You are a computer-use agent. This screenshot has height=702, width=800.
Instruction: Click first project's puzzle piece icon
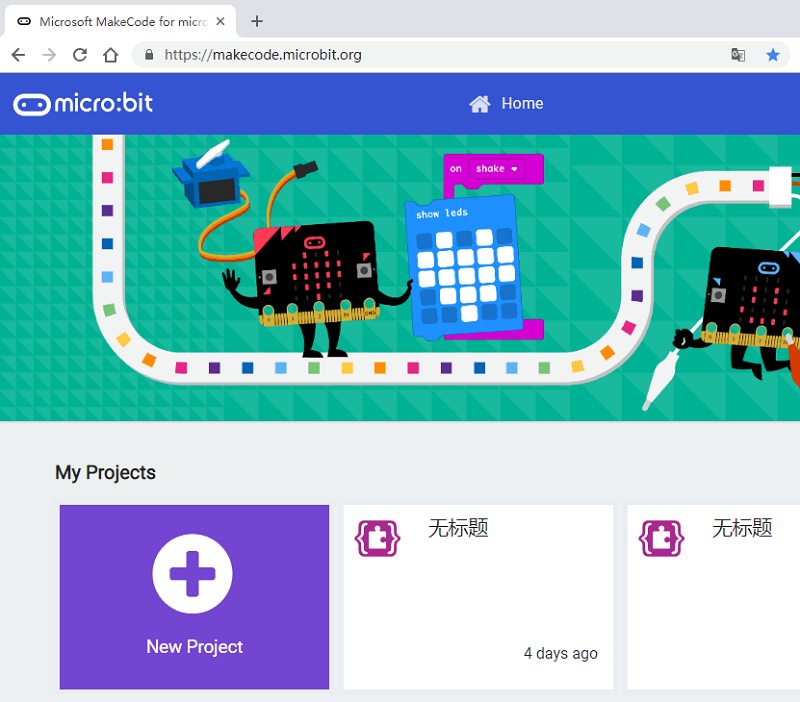377,537
